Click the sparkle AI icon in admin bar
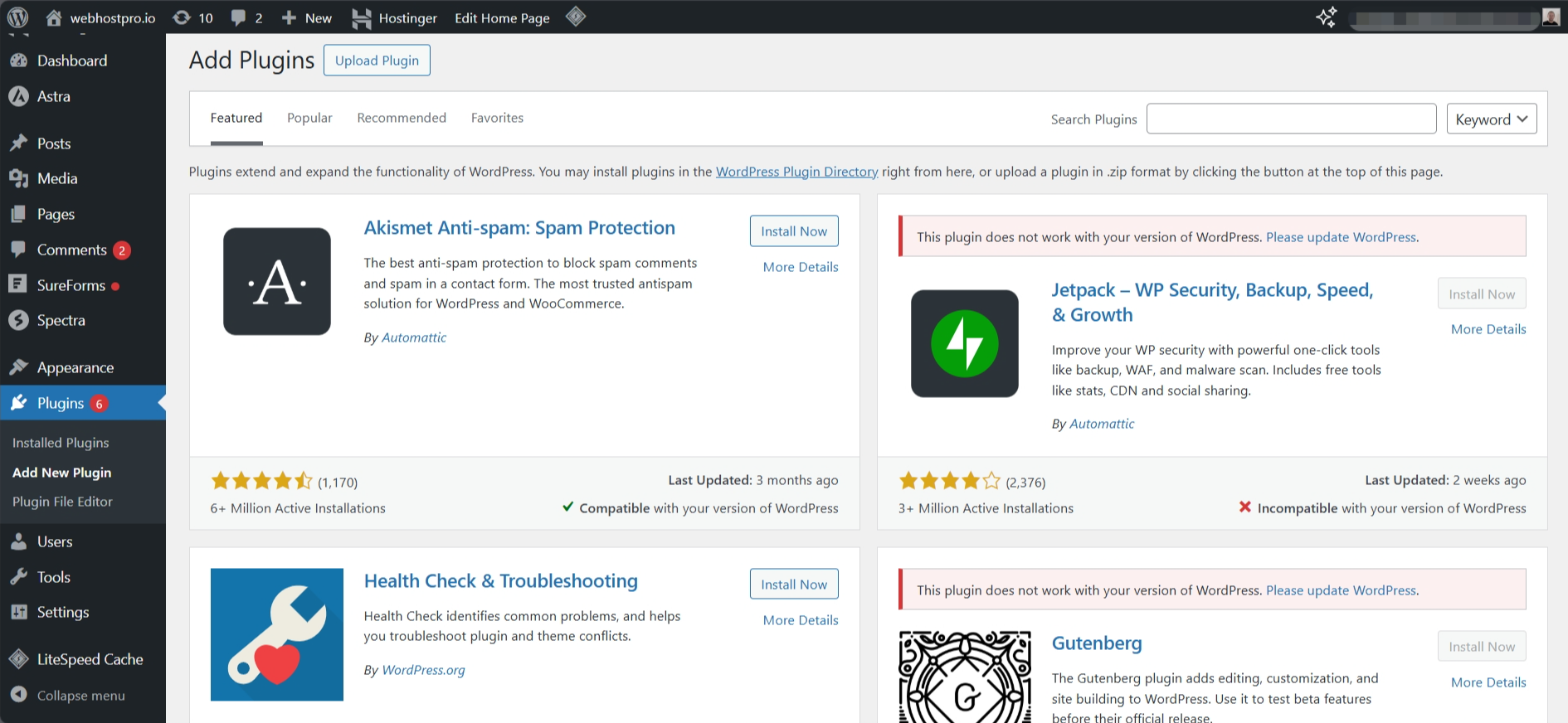Viewport: 1568px width, 723px height. [x=1326, y=17]
